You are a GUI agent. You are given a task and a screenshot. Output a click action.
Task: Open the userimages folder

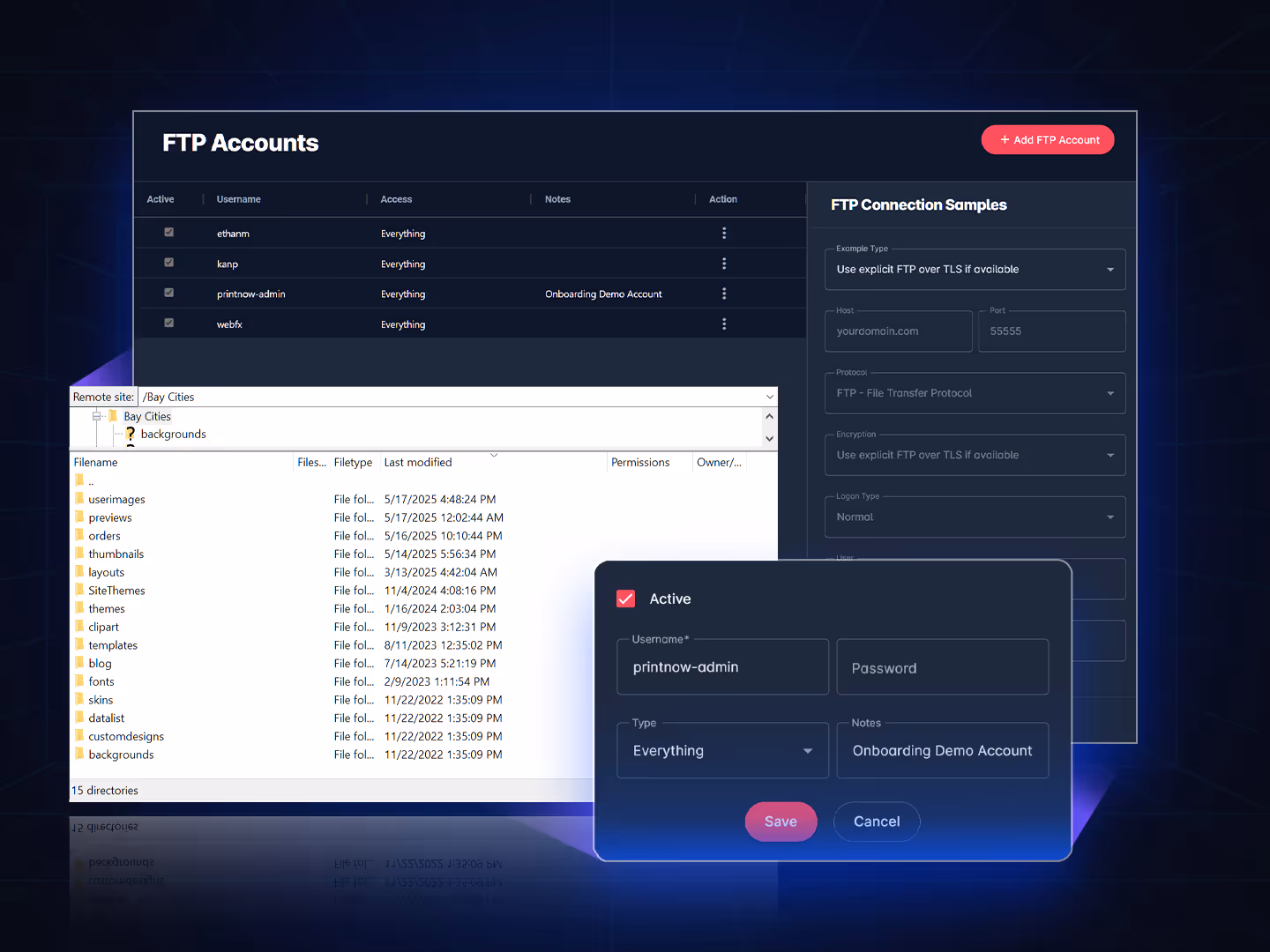coord(116,499)
